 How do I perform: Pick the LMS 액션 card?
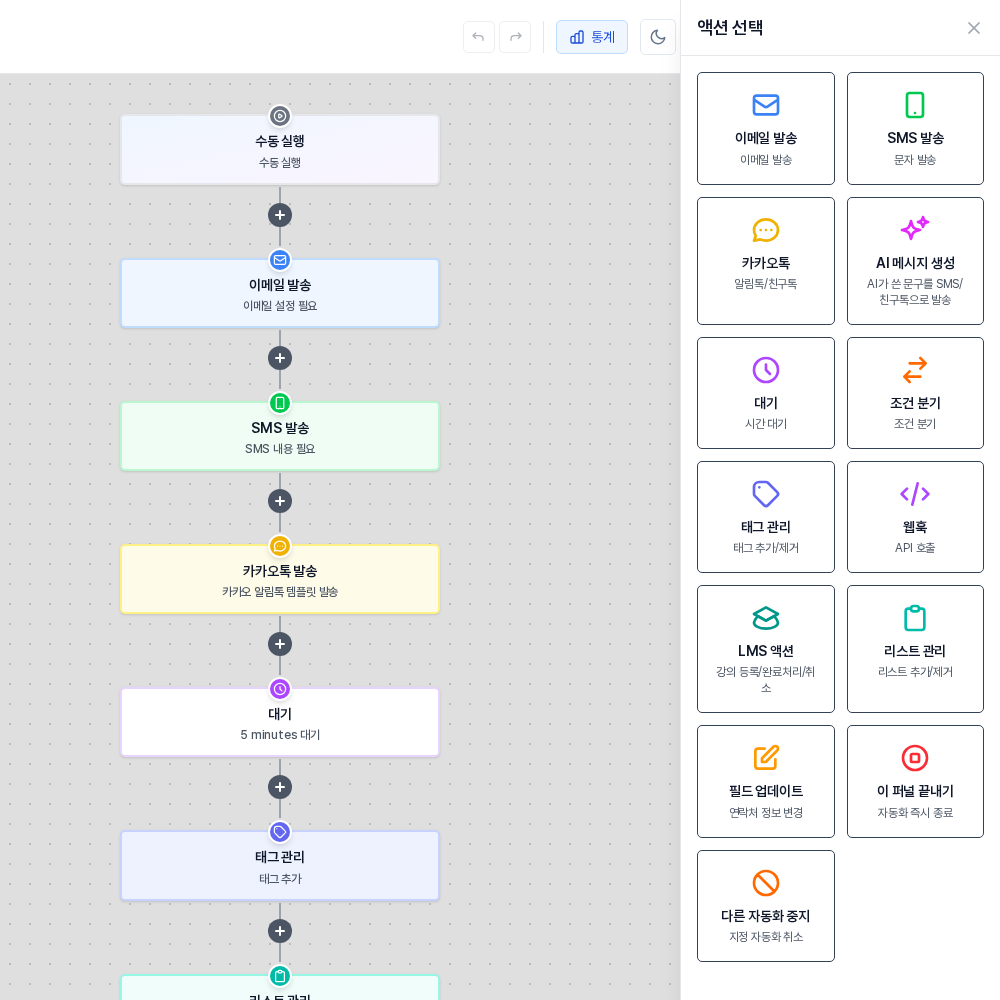pos(765,649)
